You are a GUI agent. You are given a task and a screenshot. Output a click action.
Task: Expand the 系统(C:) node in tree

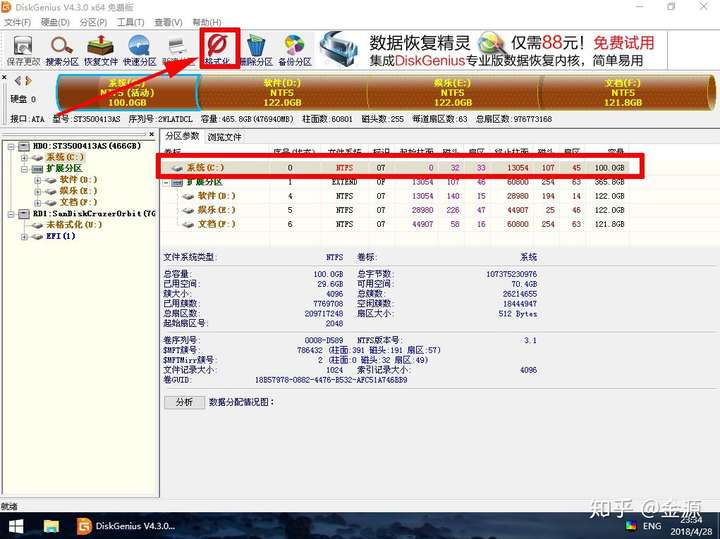tap(24, 157)
